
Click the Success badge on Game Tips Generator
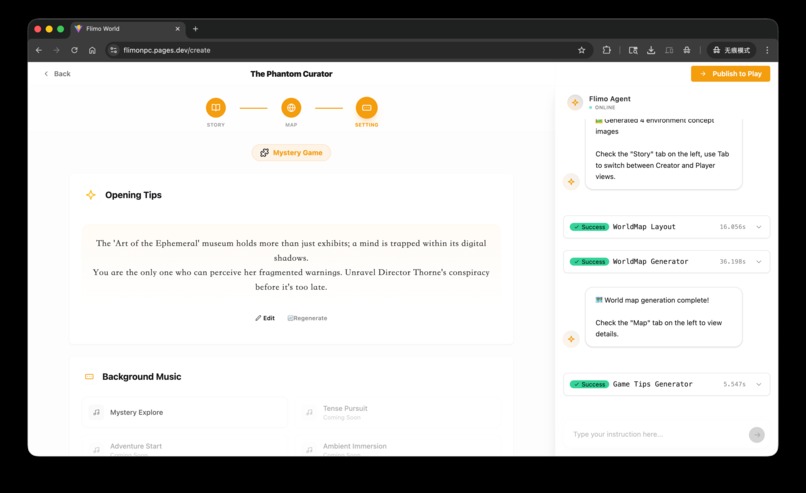(589, 384)
